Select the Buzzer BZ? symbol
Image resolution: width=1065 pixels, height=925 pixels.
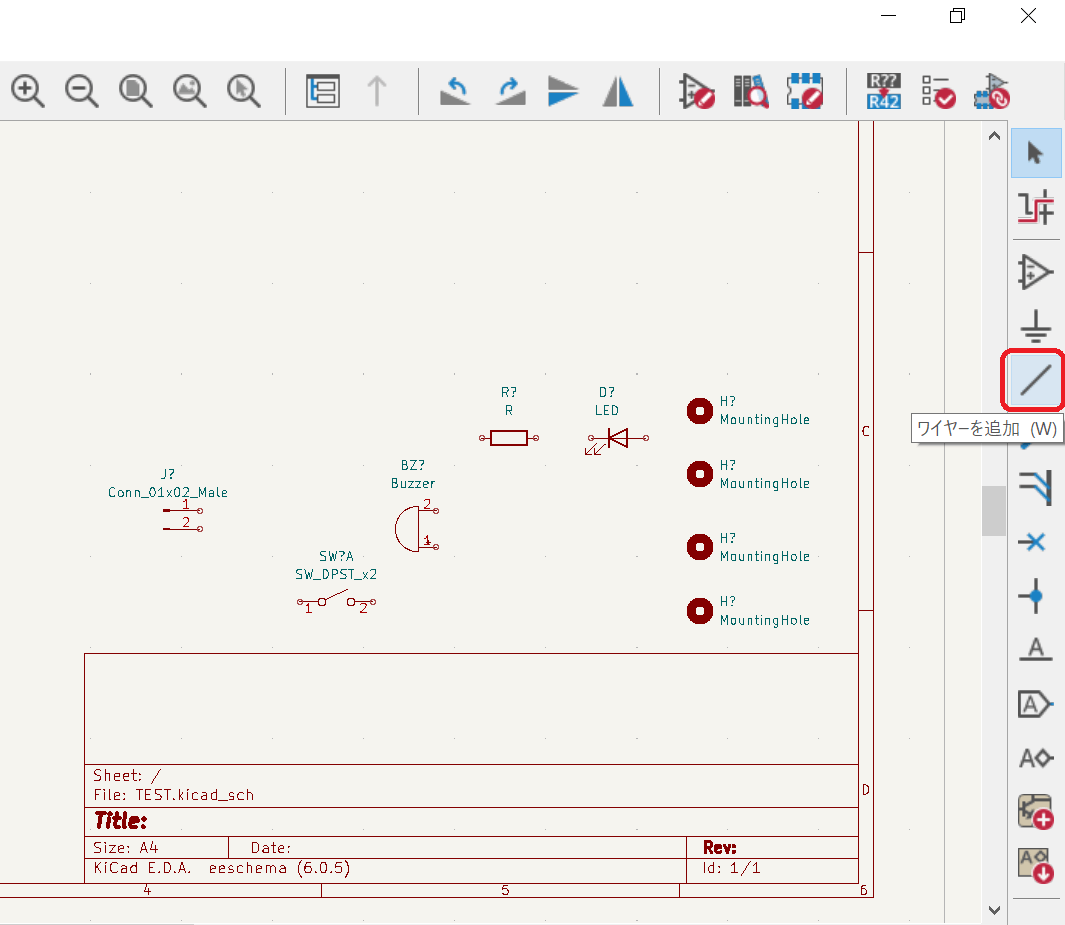pos(416,528)
